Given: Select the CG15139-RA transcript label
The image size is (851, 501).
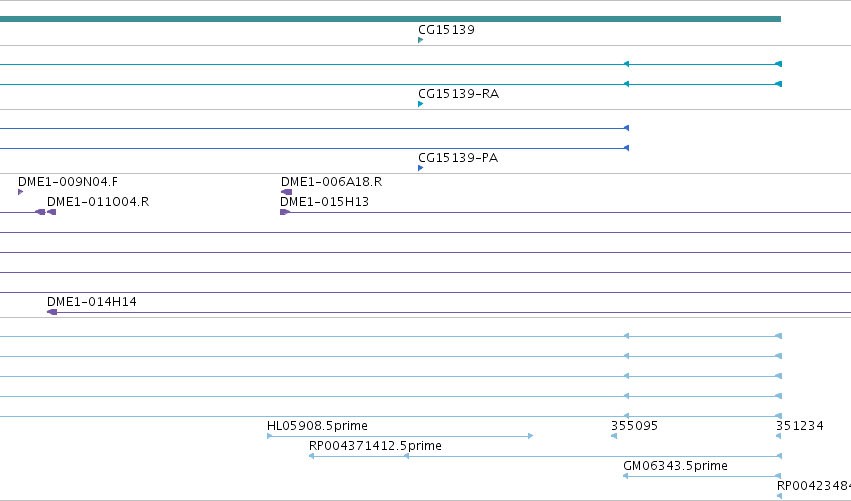Looking at the screenshot, I should click(x=459, y=94).
